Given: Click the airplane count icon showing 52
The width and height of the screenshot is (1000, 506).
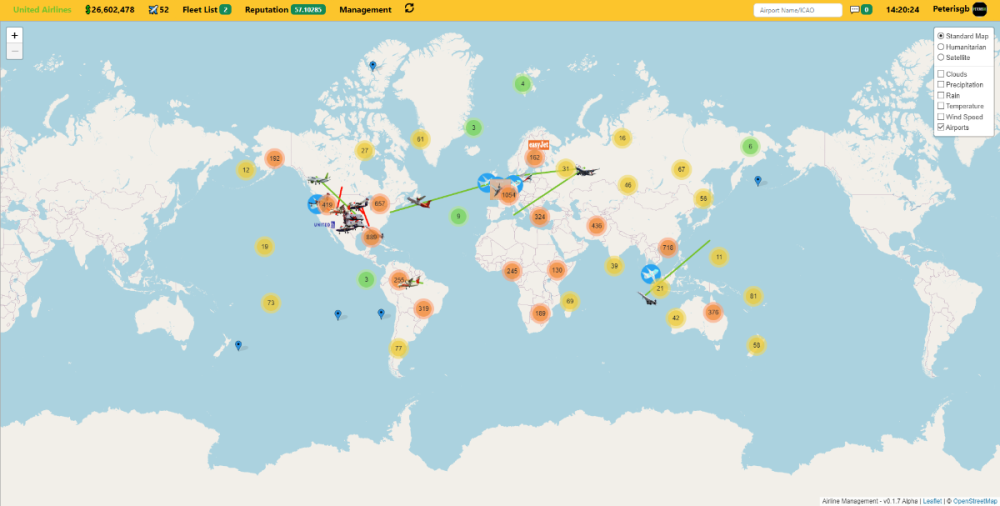Looking at the screenshot, I should (x=153, y=10).
